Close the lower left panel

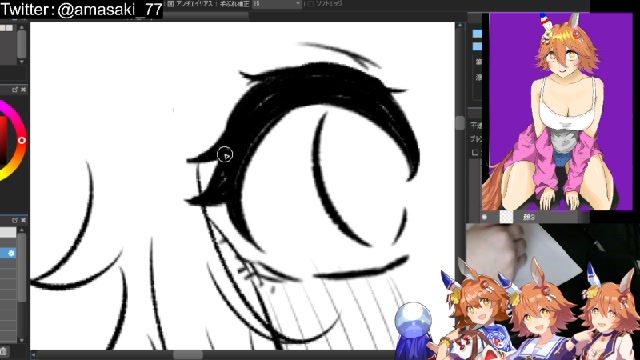[23, 220]
